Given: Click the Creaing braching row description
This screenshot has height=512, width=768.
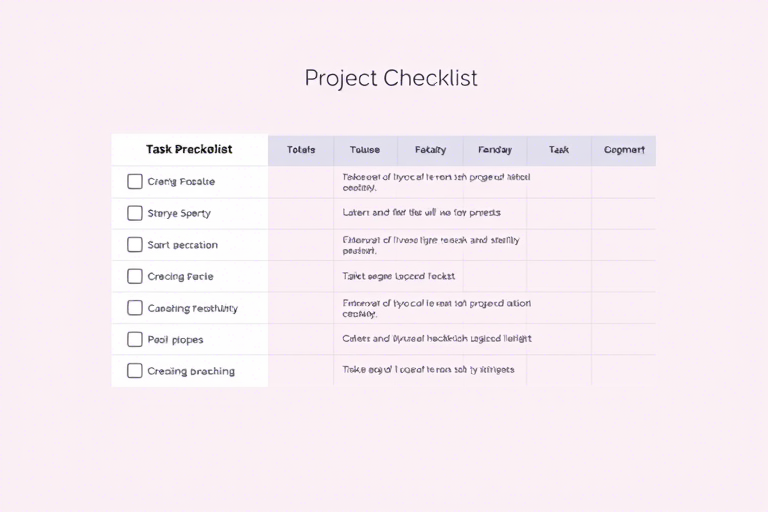Looking at the screenshot, I should click(x=428, y=370).
